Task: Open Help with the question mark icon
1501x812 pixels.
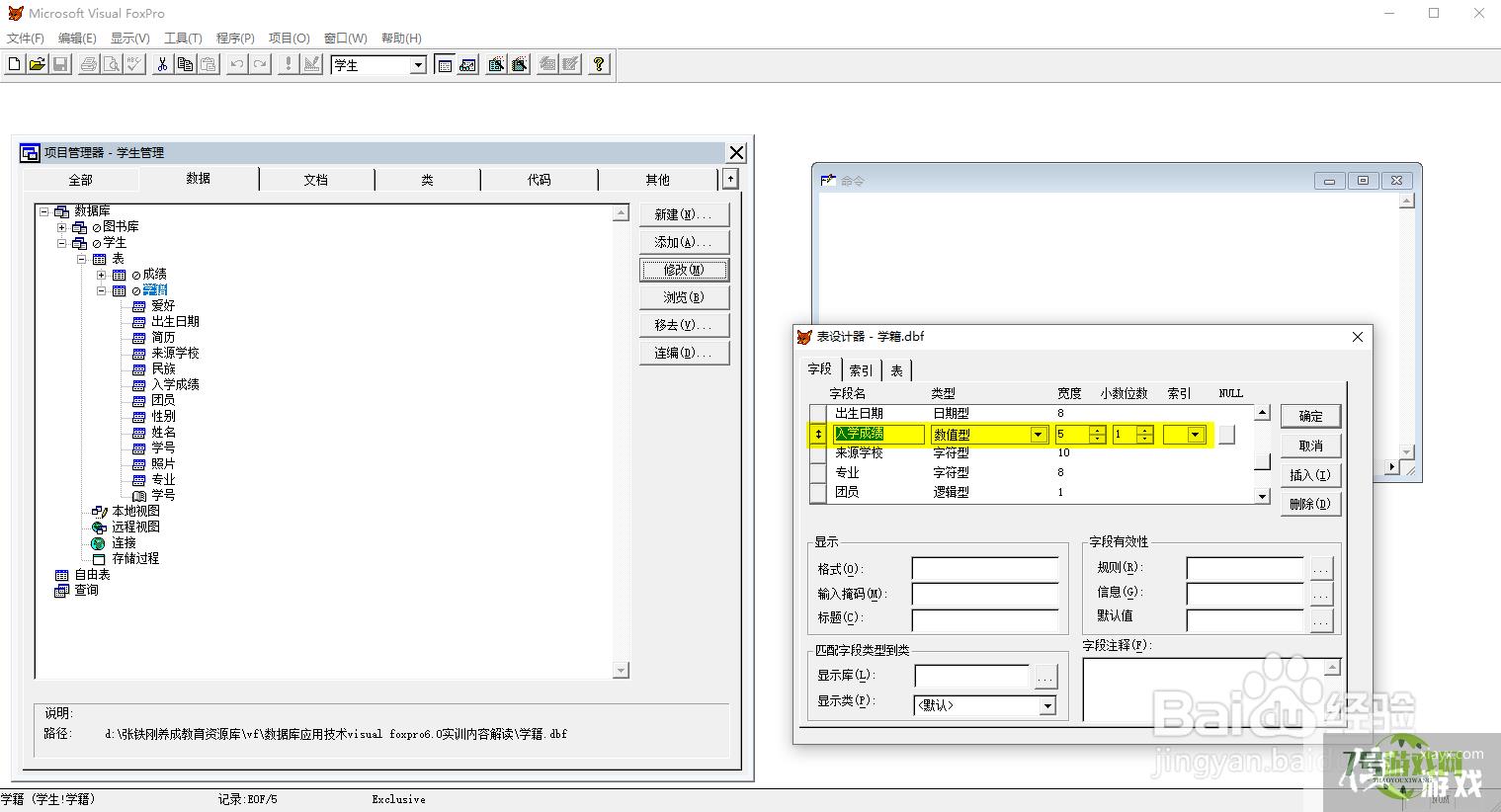Action: 599,64
